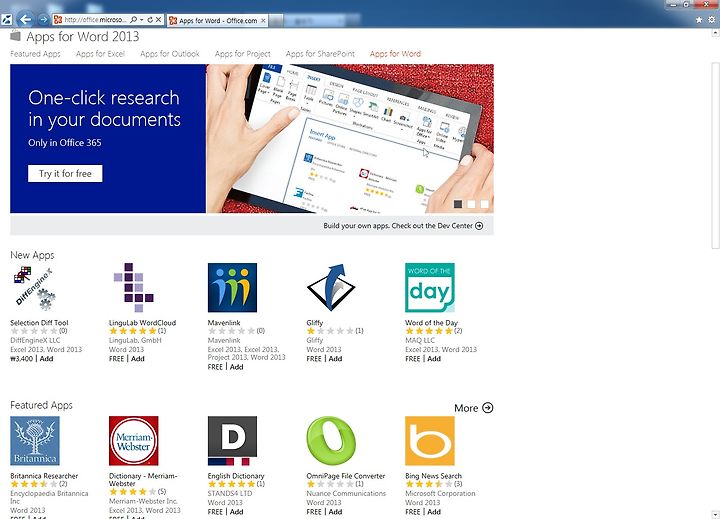Click the Nuance Communications publisher text
The image size is (720, 519).
tap(346, 493)
